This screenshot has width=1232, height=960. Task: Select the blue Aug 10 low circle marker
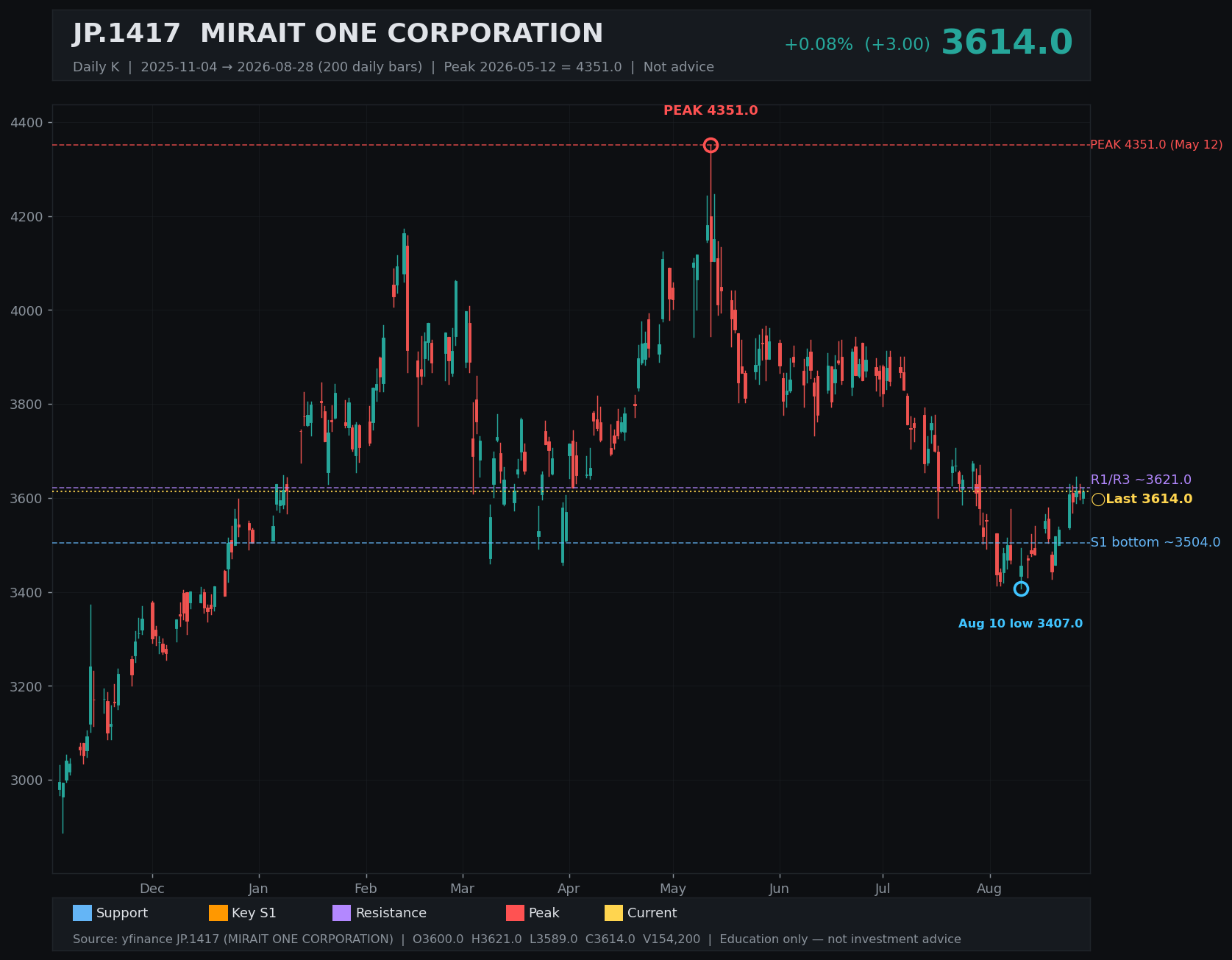1021,589
